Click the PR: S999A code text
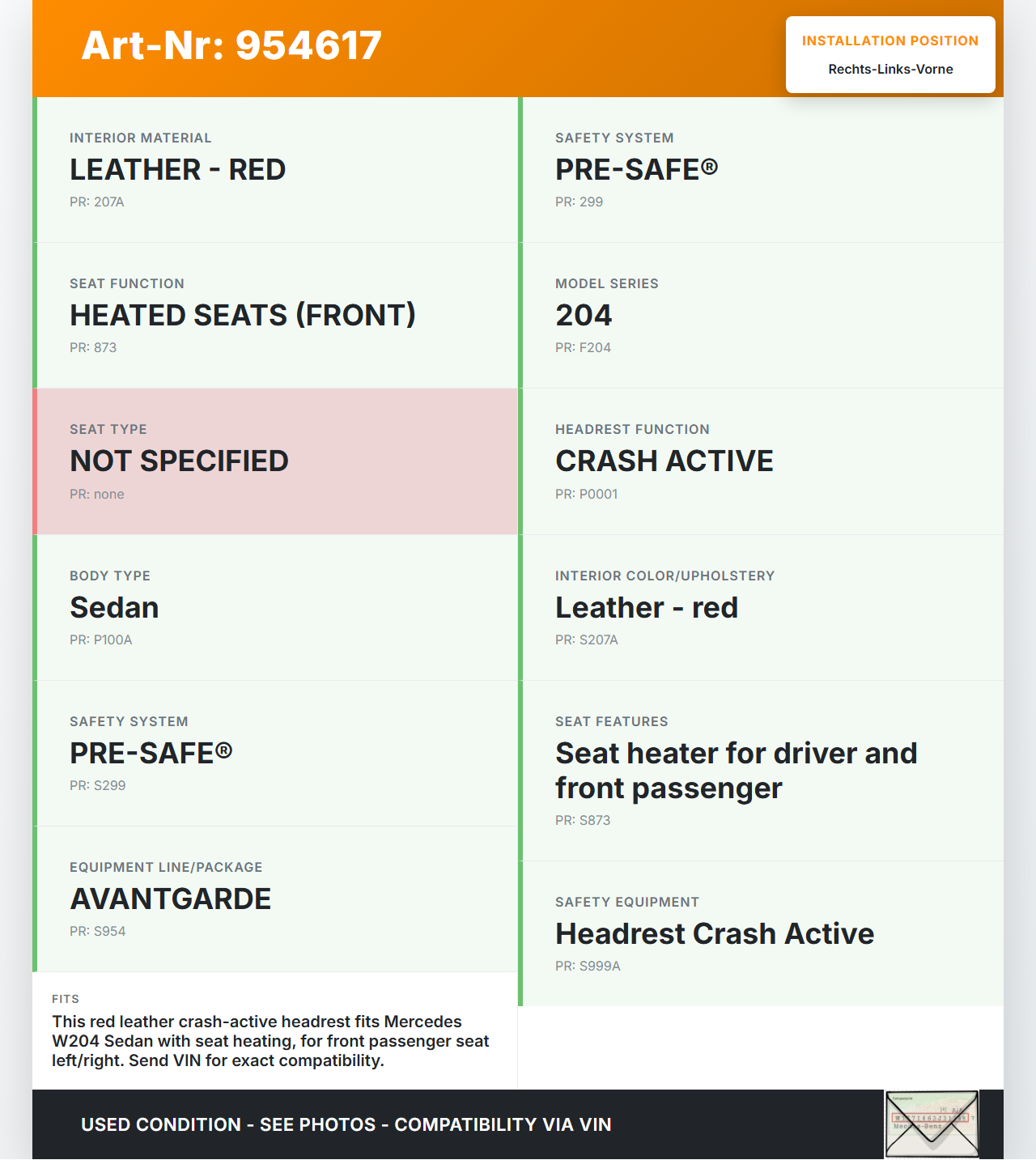1036x1160 pixels. (588, 967)
